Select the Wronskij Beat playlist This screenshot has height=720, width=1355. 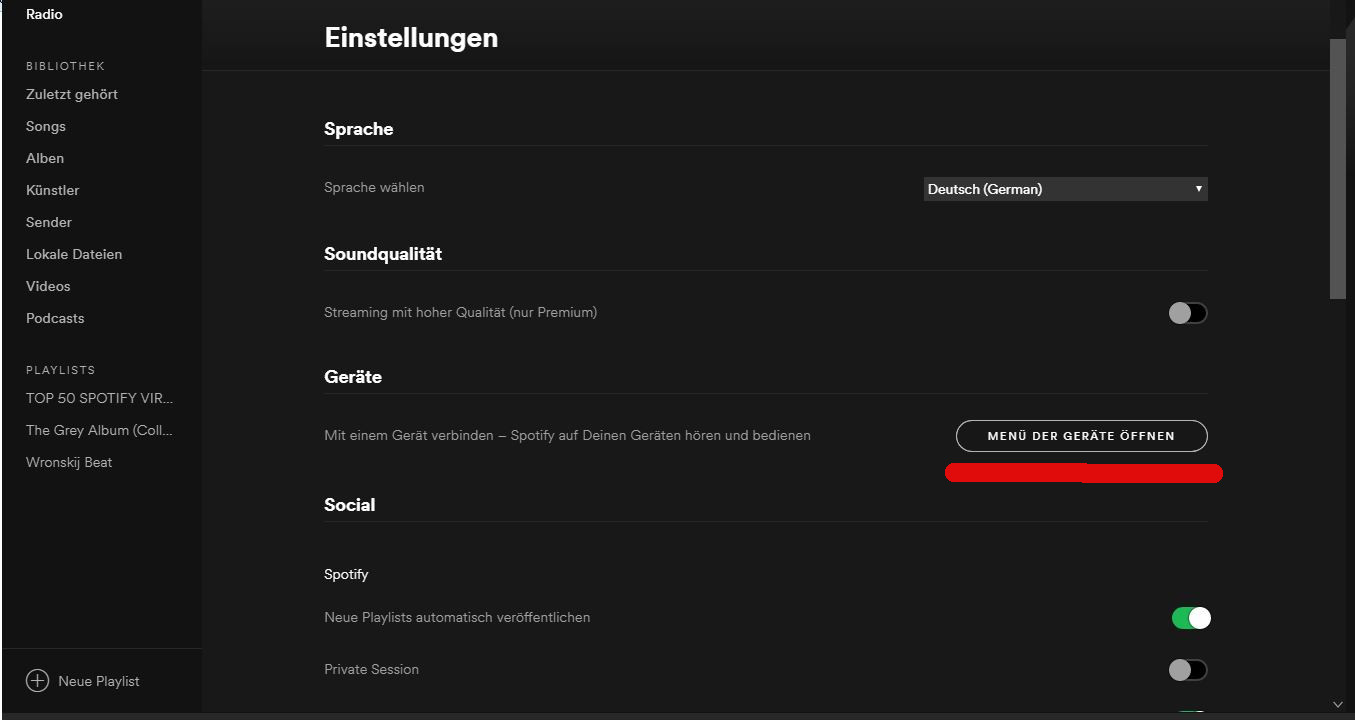click(x=69, y=462)
